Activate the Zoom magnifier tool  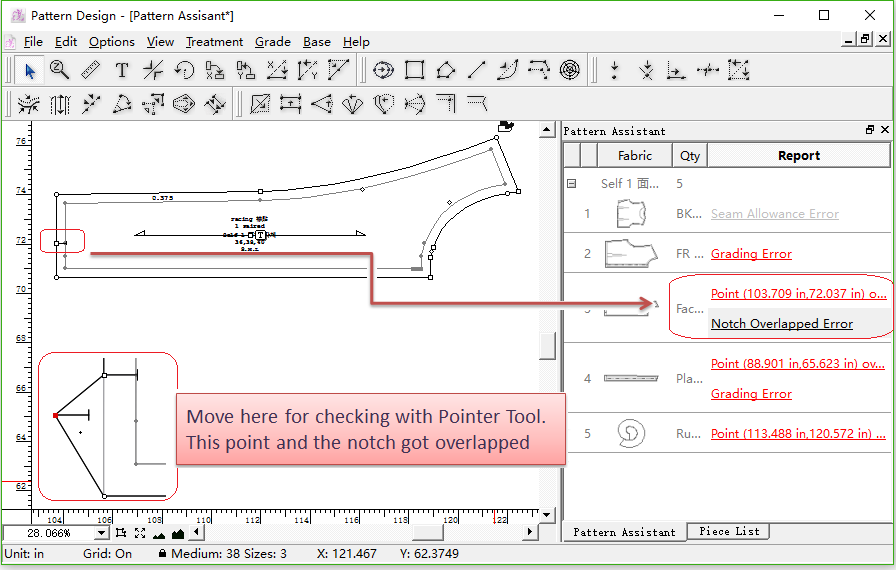(x=60, y=70)
